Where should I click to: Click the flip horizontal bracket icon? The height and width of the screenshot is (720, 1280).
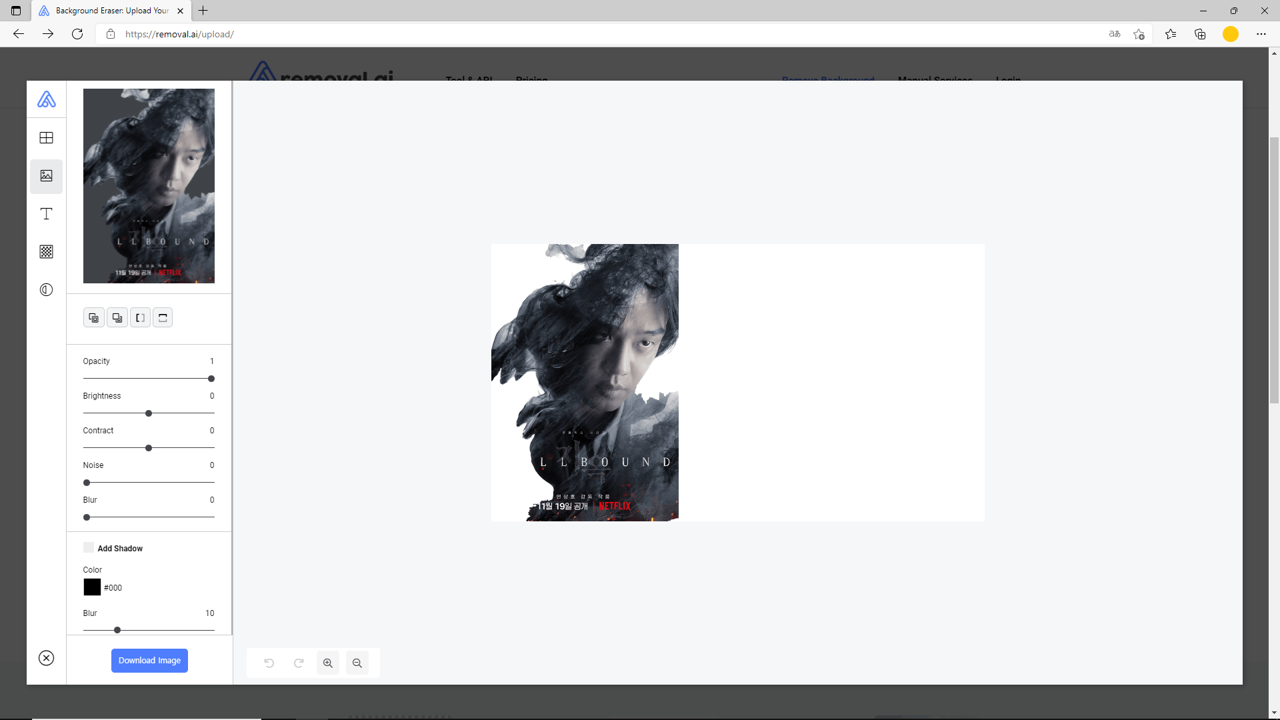140,318
